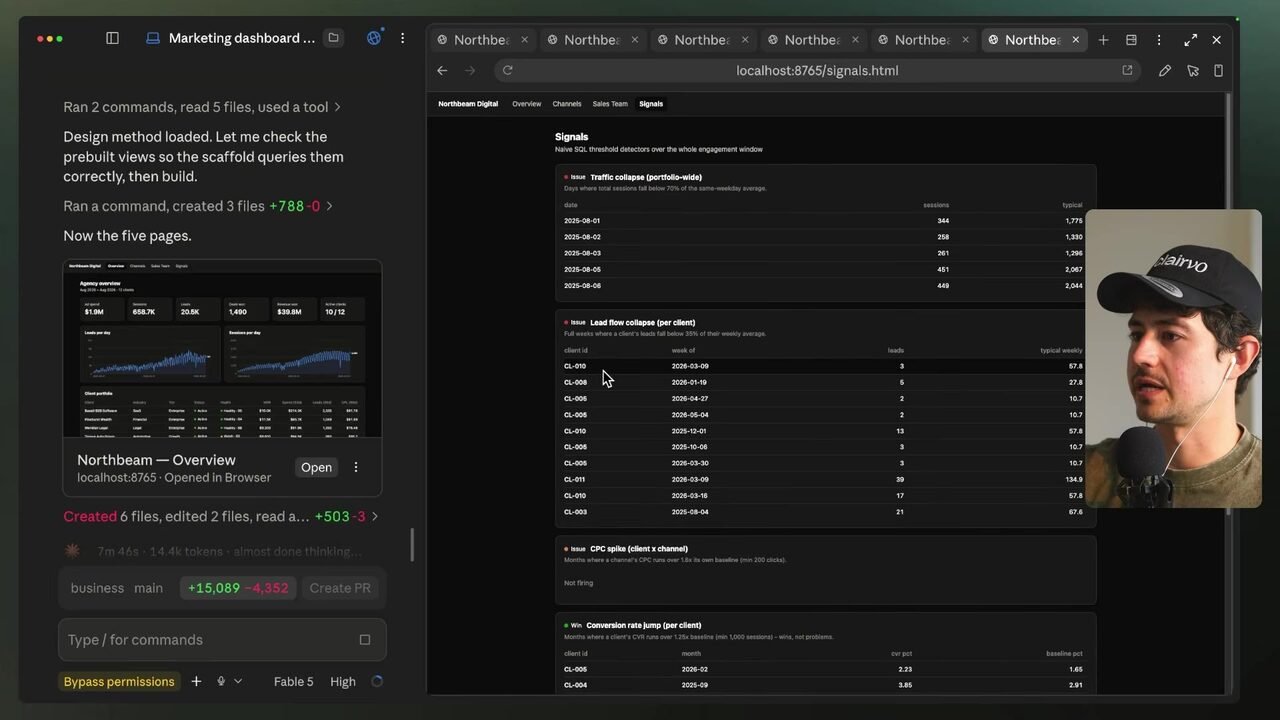This screenshot has height=720, width=1280.
Task: Add a new browser tab
Action: tap(1103, 40)
